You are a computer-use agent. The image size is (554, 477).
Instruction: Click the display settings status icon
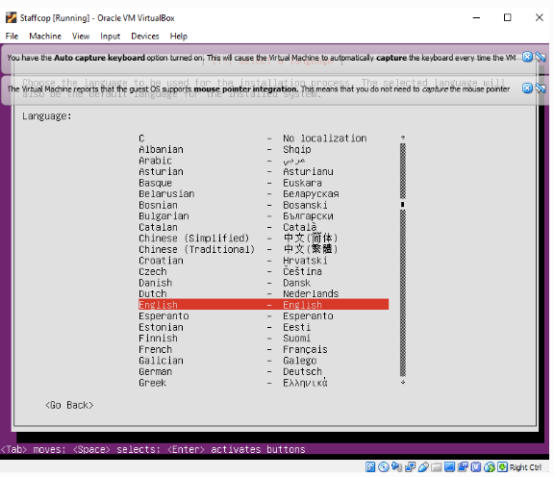(x=449, y=467)
